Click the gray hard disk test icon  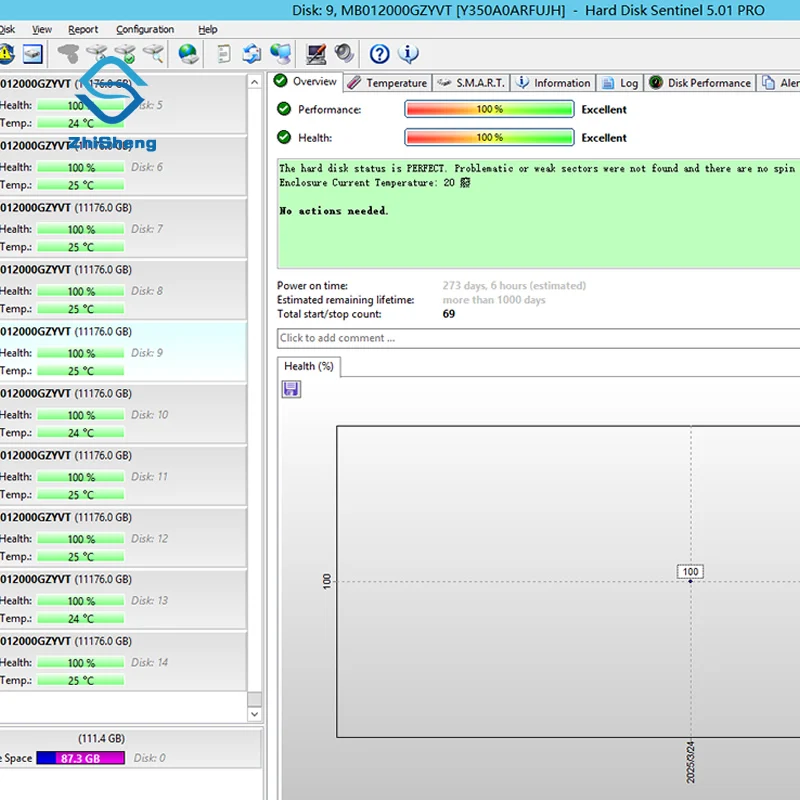pyautogui.click(x=68, y=54)
